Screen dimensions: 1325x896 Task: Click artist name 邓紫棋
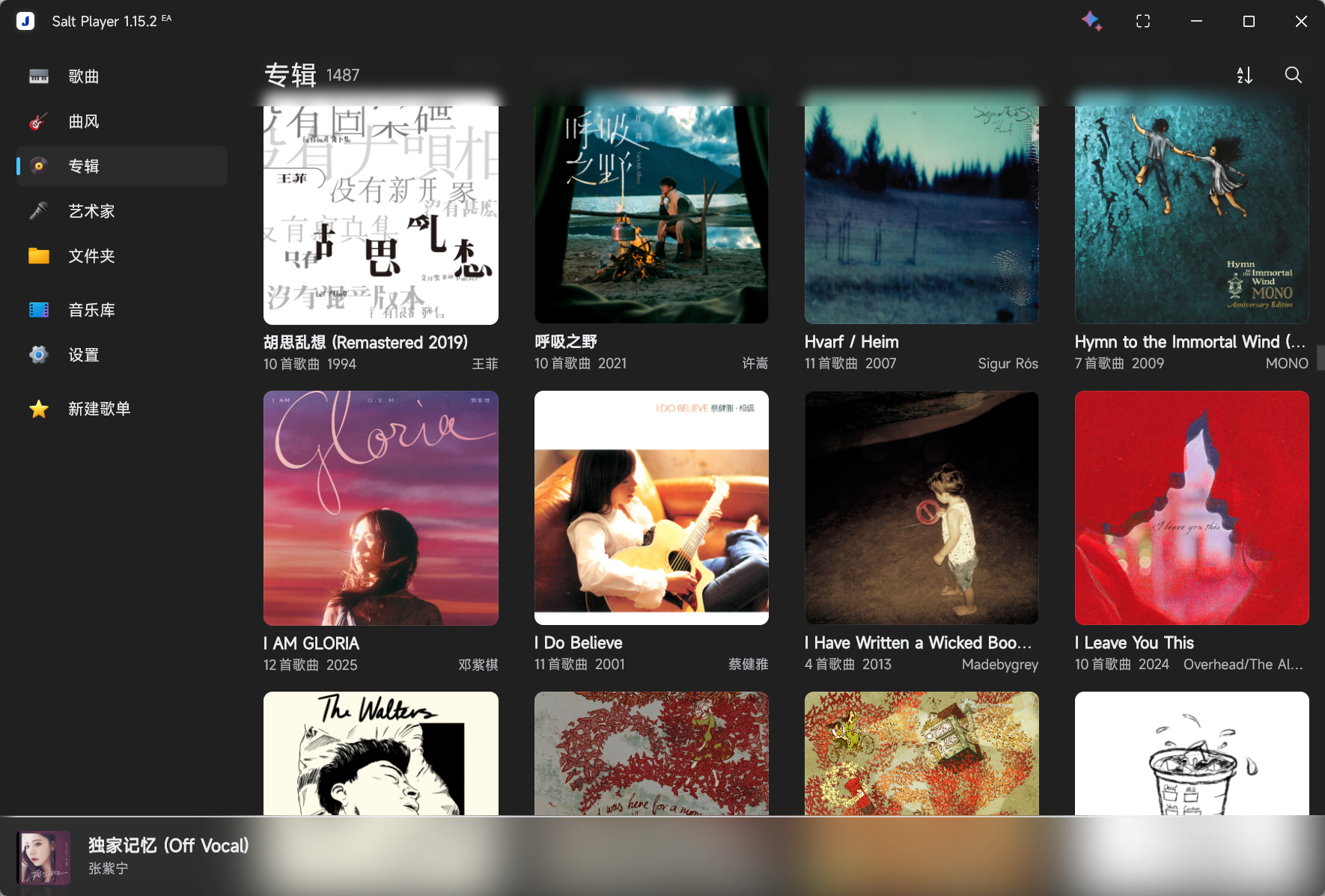[x=478, y=665]
